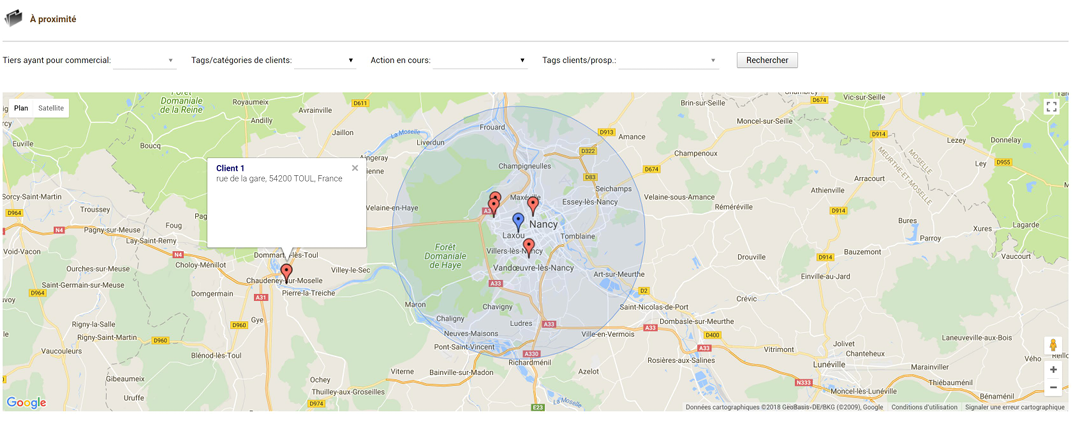
Task: Click the Pont-Saint-Vincent map label
Action: tap(464, 347)
